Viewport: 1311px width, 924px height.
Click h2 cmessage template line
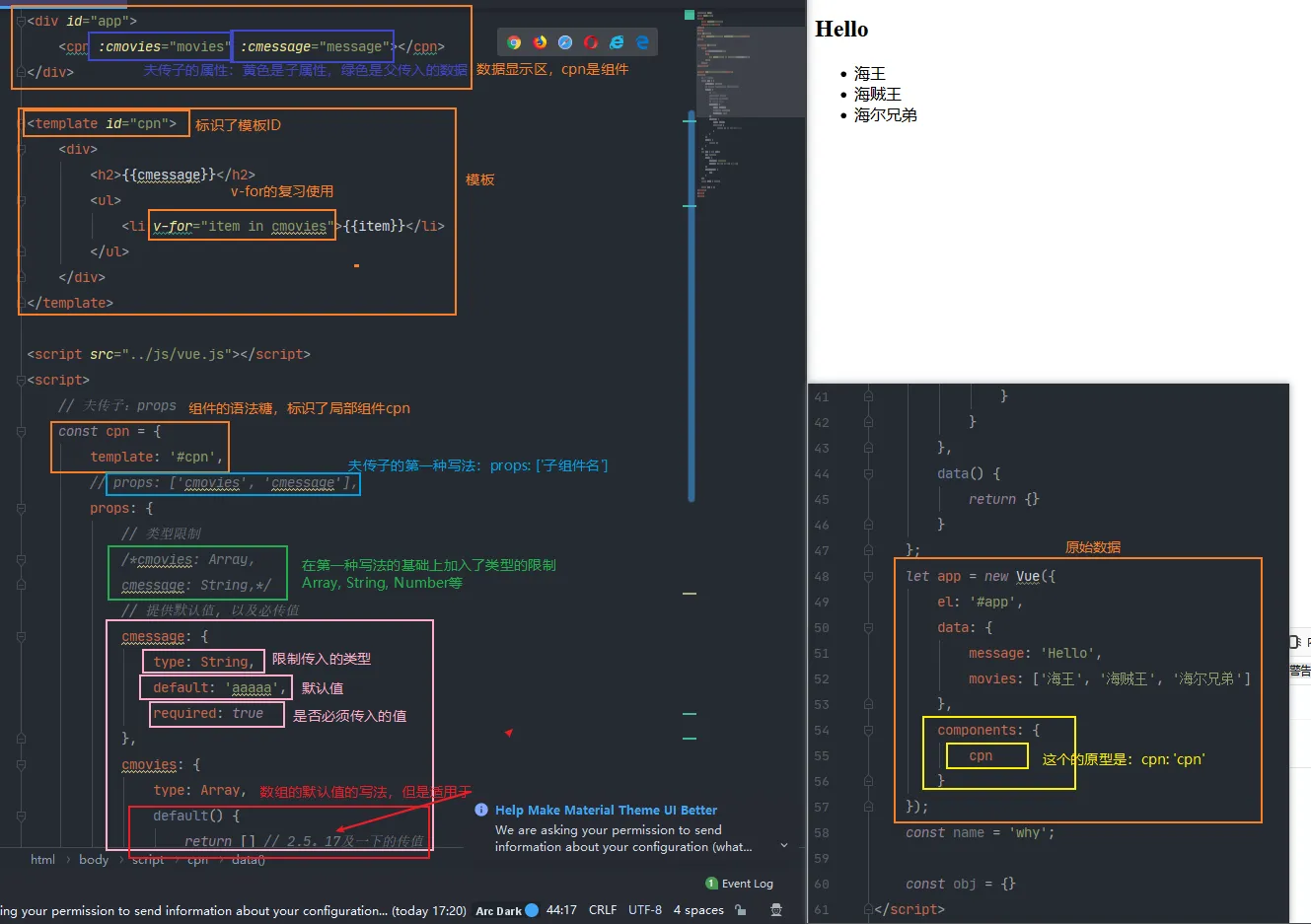tap(173, 176)
